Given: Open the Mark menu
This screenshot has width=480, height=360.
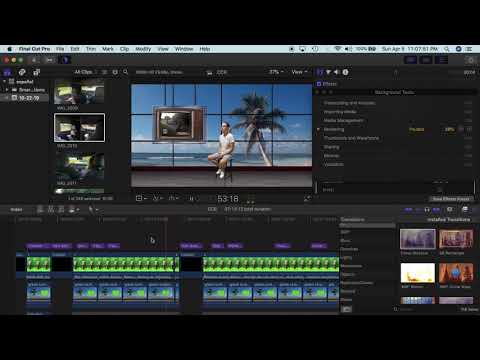Looking at the screenshot, I should tap(108, 49).
